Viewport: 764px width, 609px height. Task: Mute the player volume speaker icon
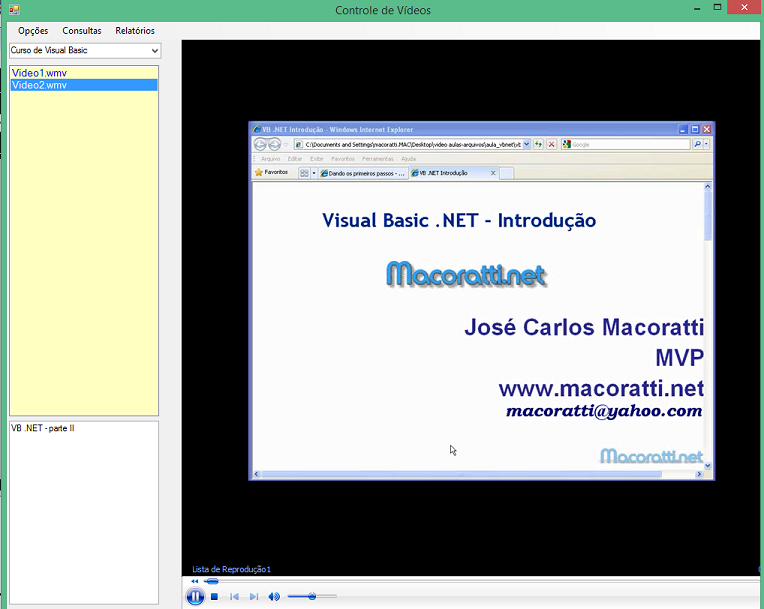(x=274, y=596)
